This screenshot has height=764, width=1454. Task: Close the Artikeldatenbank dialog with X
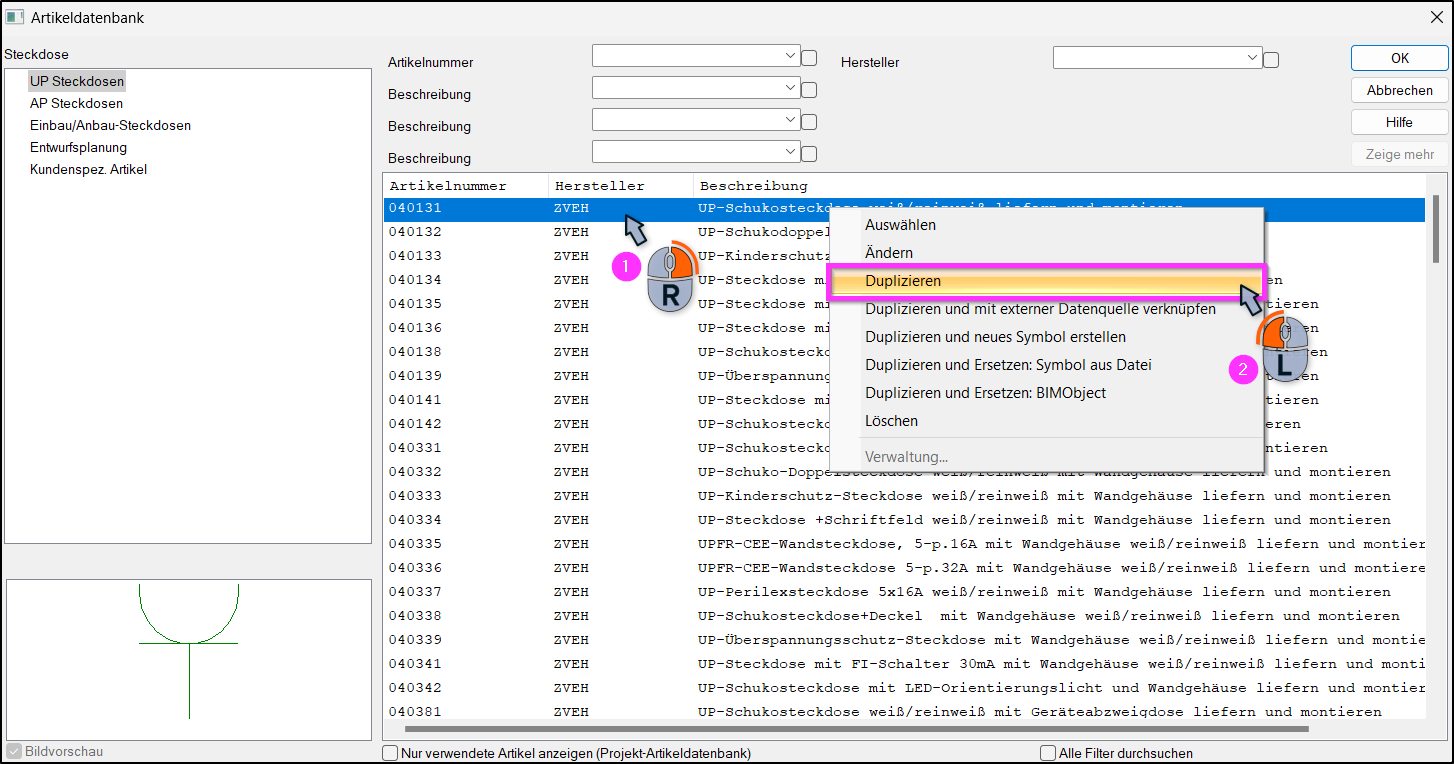click(1436, 17)
